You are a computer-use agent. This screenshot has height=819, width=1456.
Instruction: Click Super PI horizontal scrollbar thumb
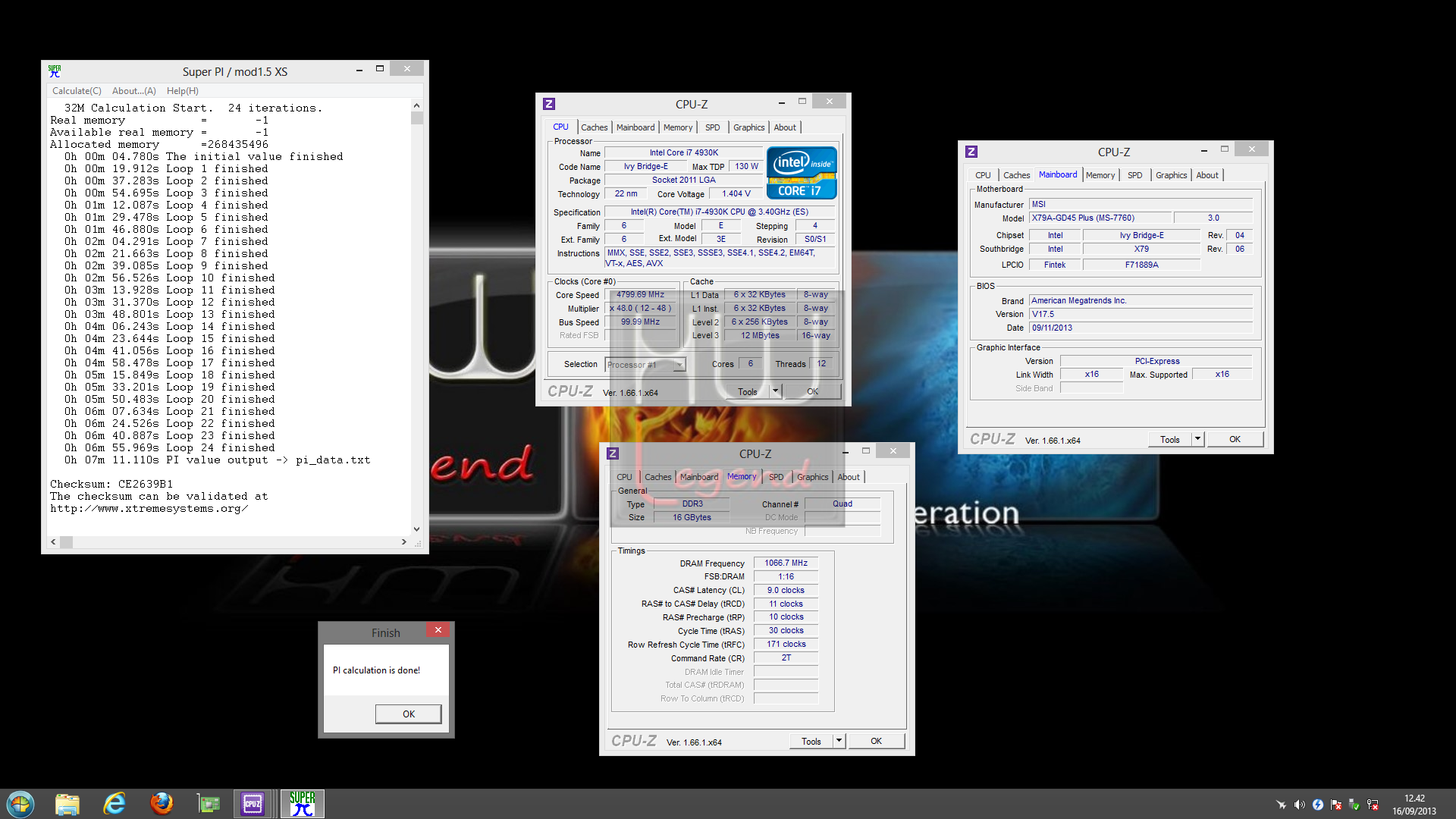coord(66,542)
